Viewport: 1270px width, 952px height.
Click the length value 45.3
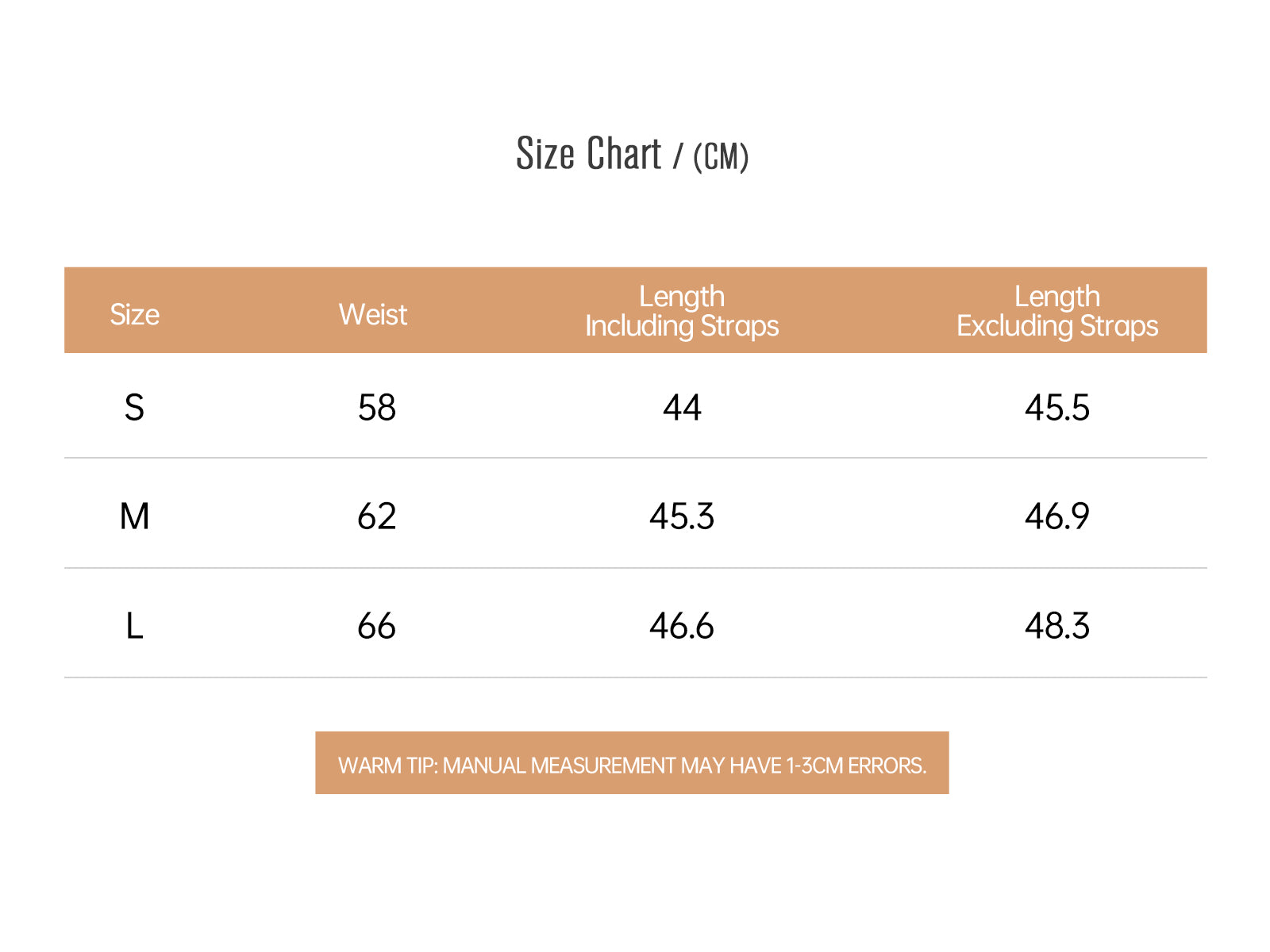point(682,516)
